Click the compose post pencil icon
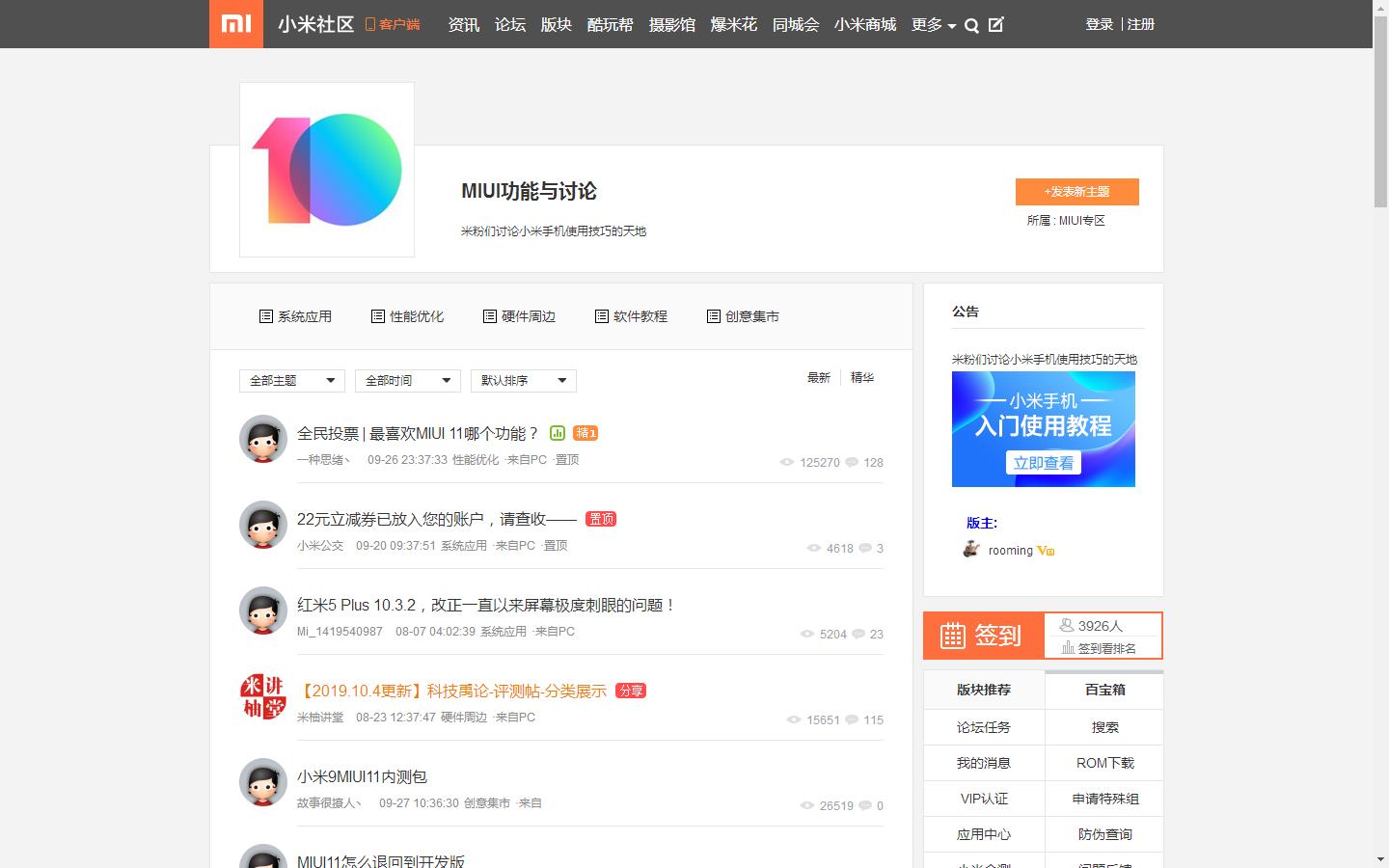This screenshot has width=1389, height=868. coord(996,25)
